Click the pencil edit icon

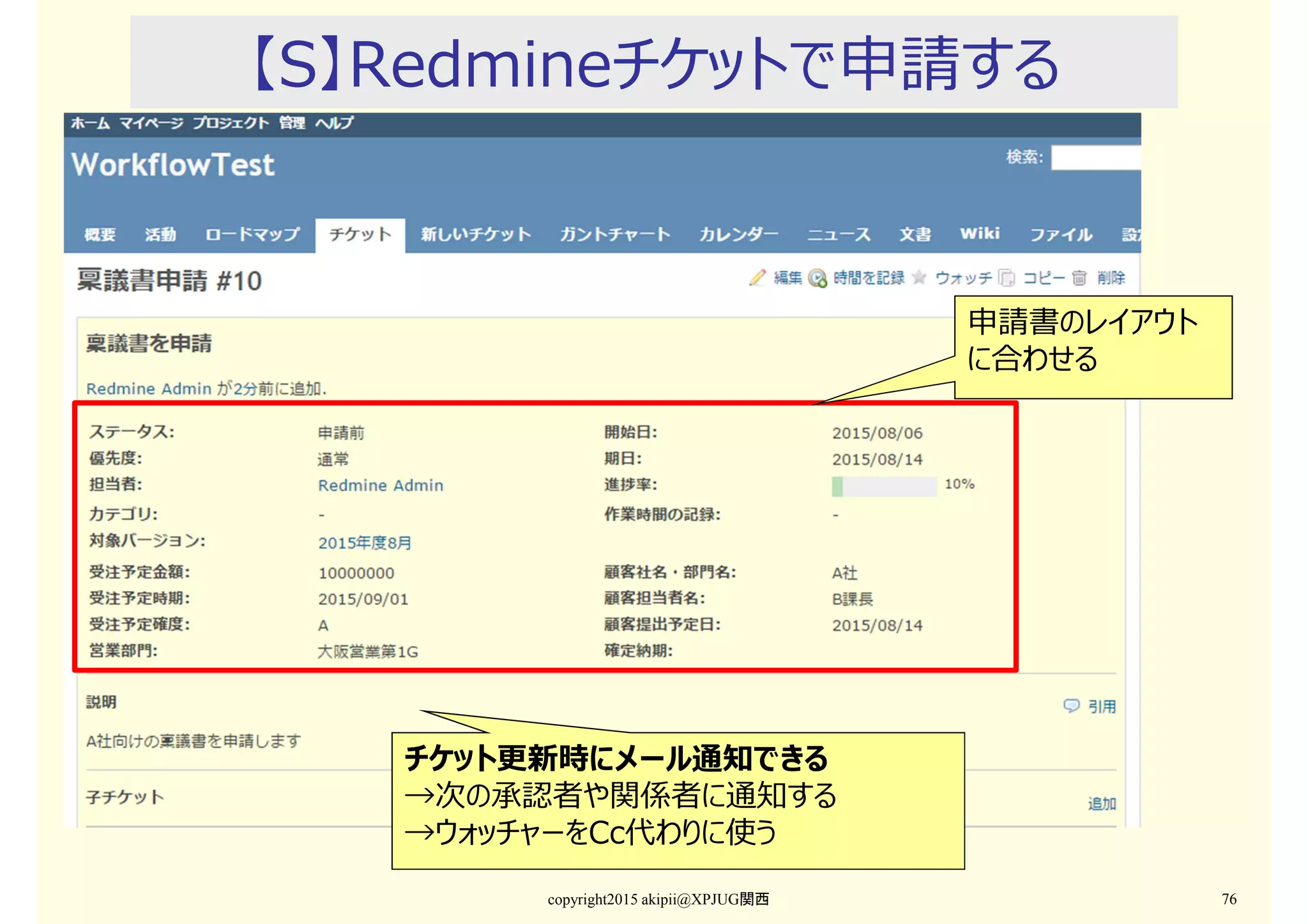tap(757, 278)
